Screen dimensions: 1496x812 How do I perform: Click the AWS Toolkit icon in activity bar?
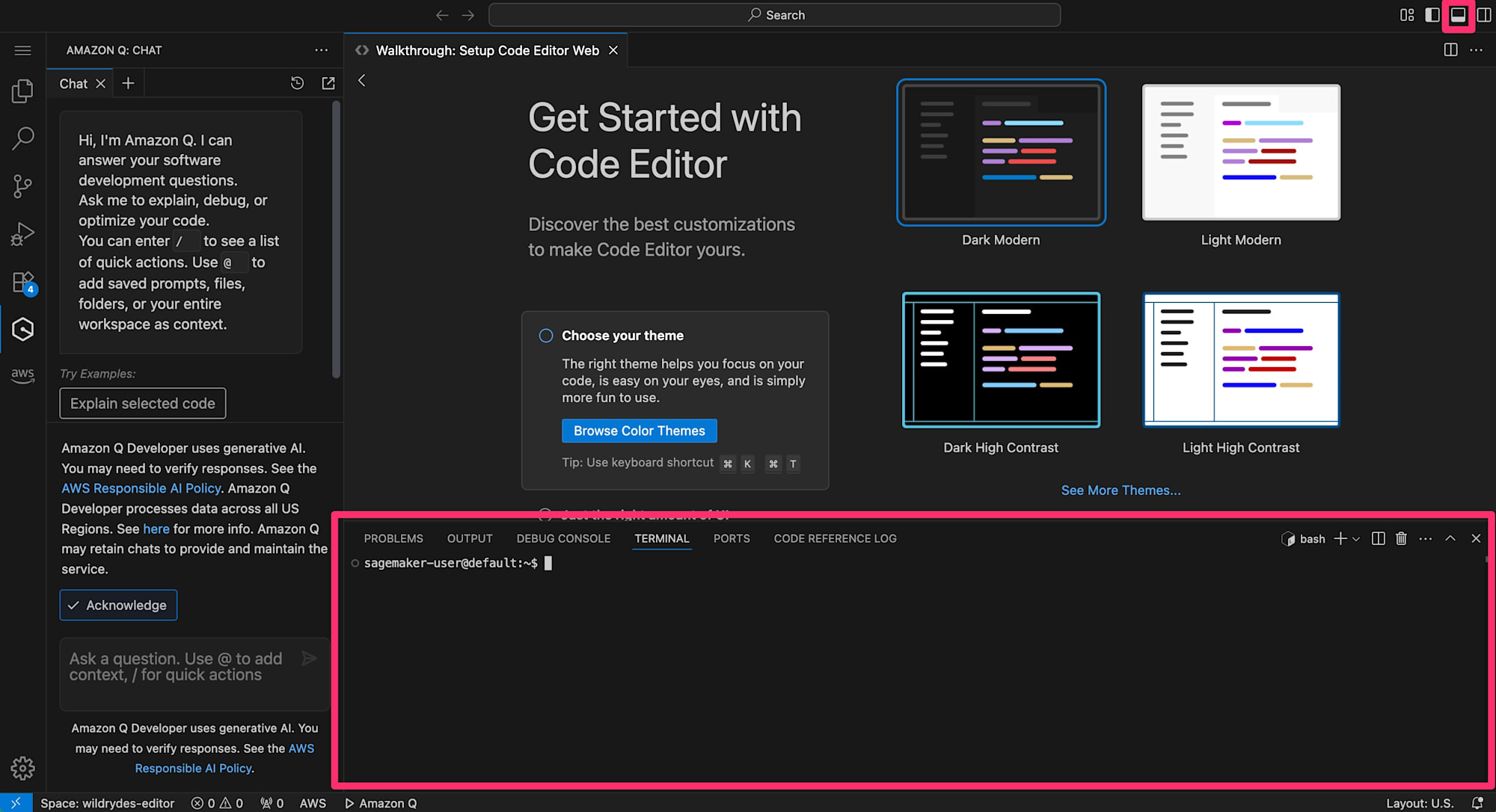click(22, 375)
